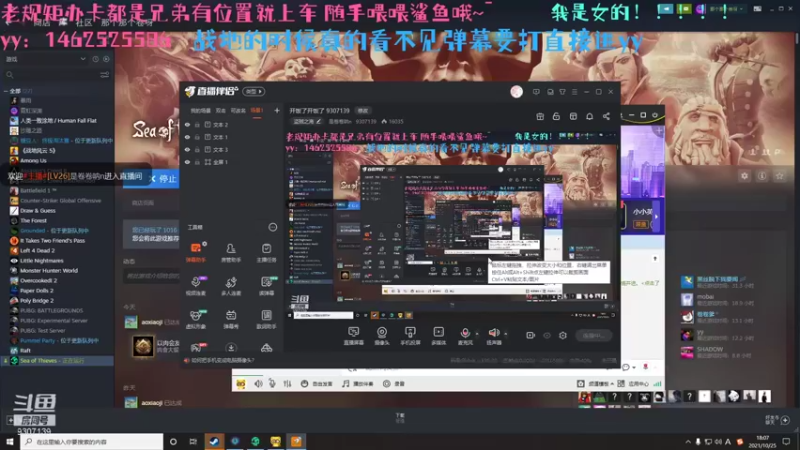Show hidden system tray icons

(x=688, y=441)
